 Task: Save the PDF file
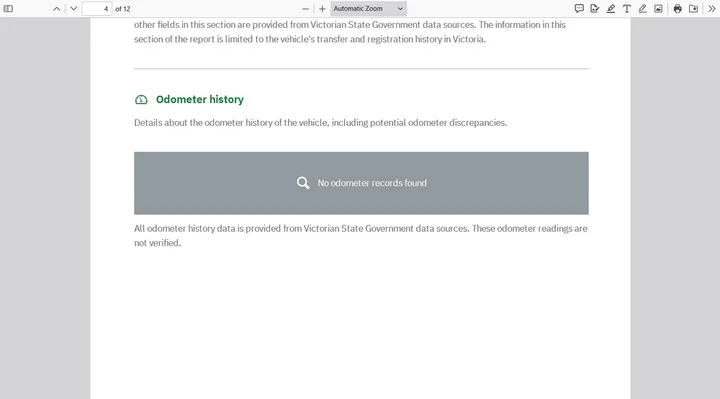pyautogui.click(x=694, y=9)
